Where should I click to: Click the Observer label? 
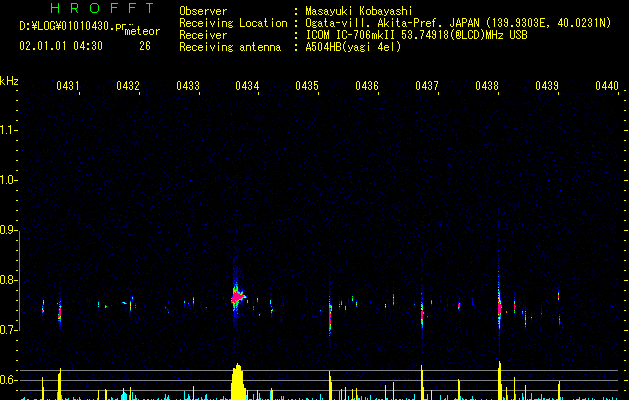203,11
